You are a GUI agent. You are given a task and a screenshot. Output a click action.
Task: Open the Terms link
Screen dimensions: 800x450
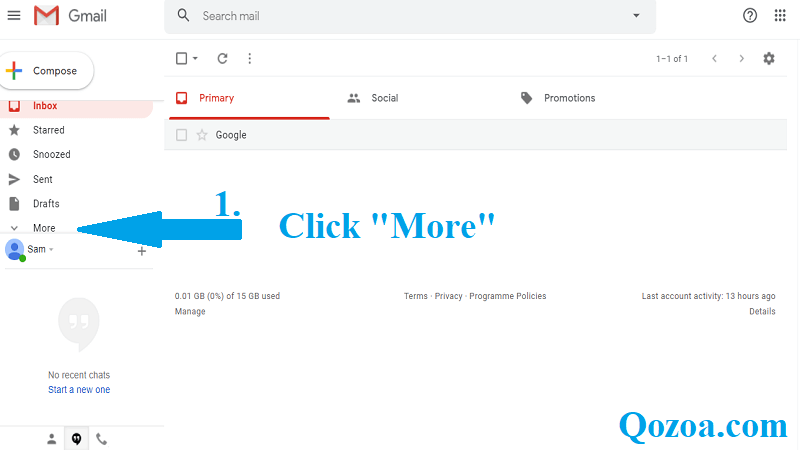pyautogui.click(x=416, y=296)
